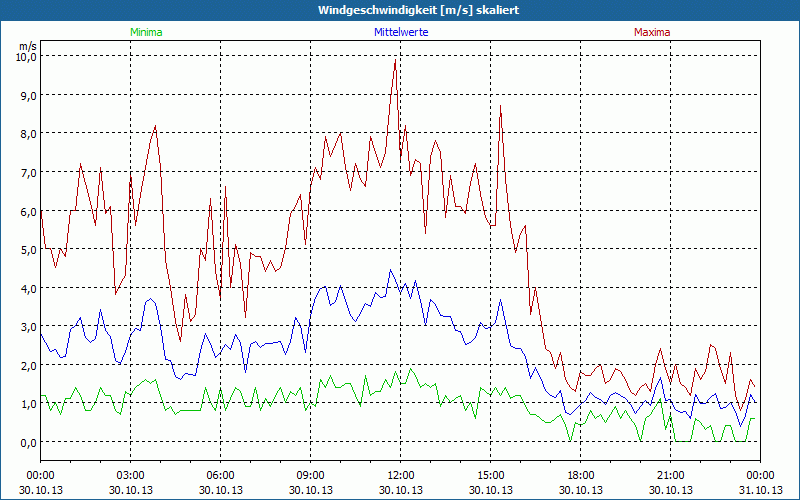Click the '12:00' time axis label
The image size is (800, 500).
point(401,476)
